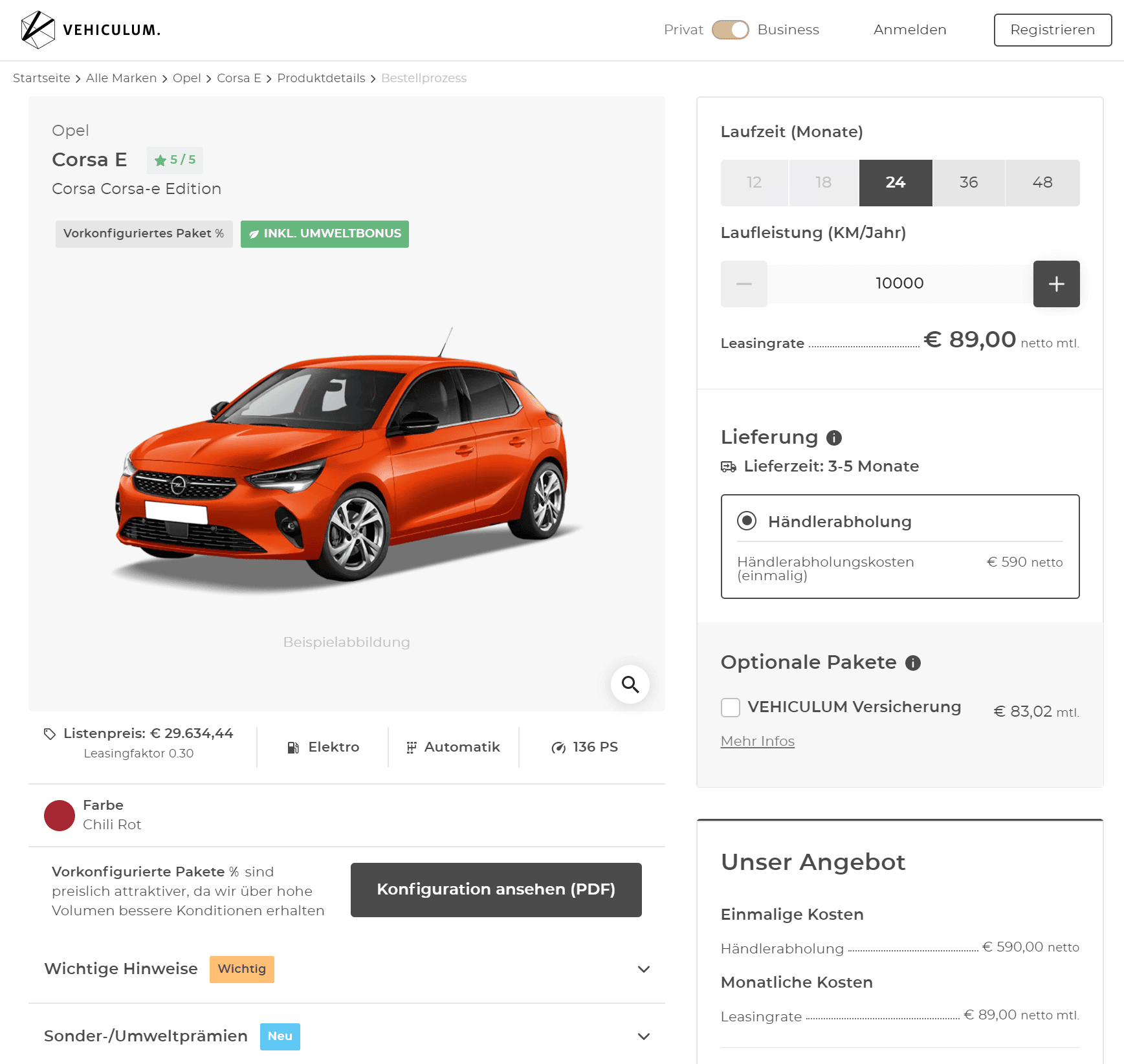This screenshot has width=1124, height=1064.
Task: Click the Lieferung info icon
Action: tap(834, 438)
